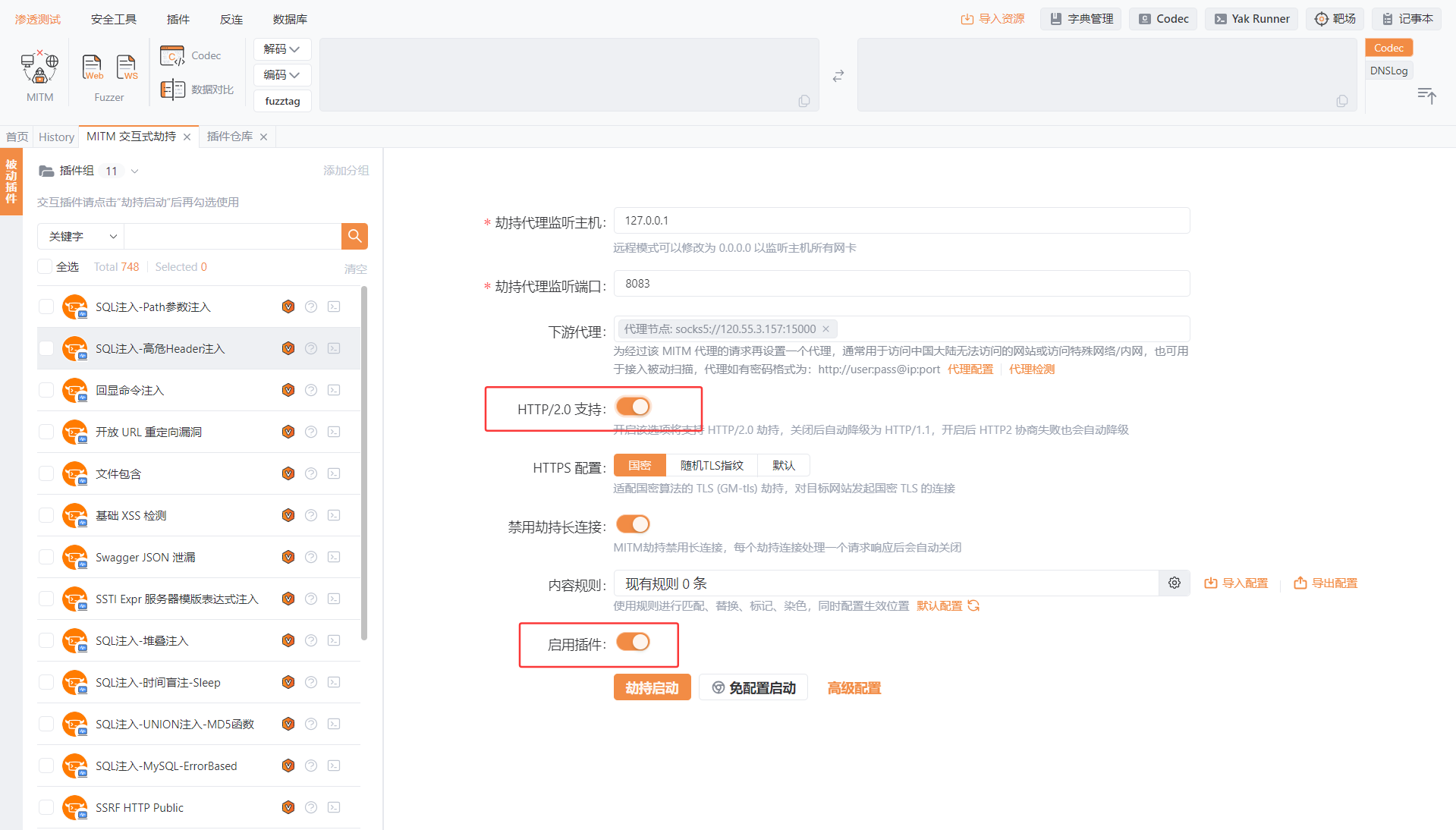The height and width of the screenshot is (830, 1456).
Task: Open the WebSocket Fuzzer icon
Action: pos(127,68)
